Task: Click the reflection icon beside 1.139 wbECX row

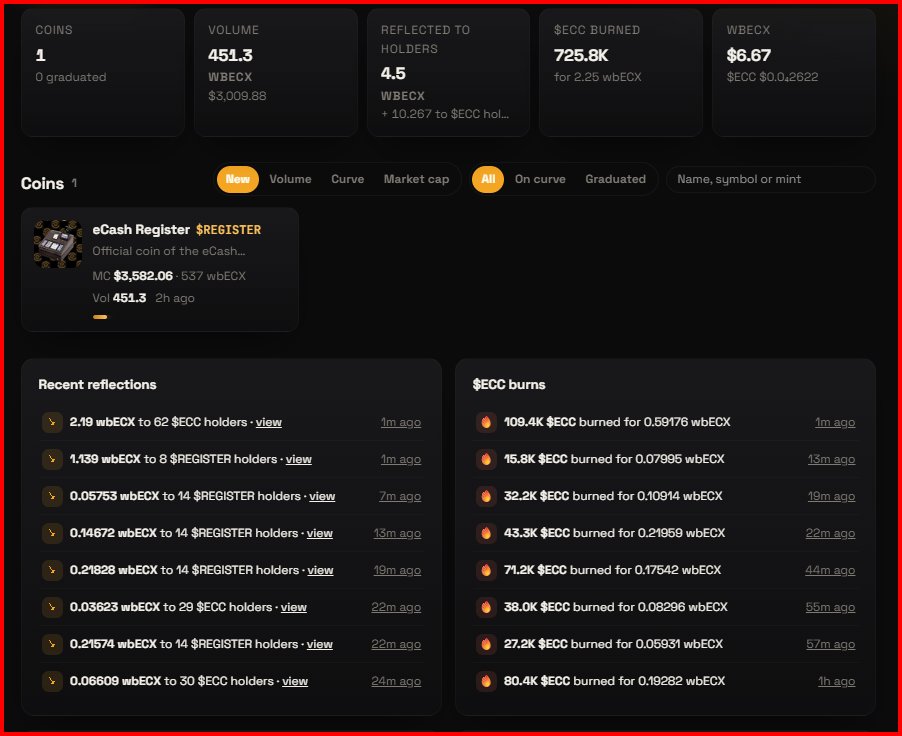Action: tap(52, 459)
